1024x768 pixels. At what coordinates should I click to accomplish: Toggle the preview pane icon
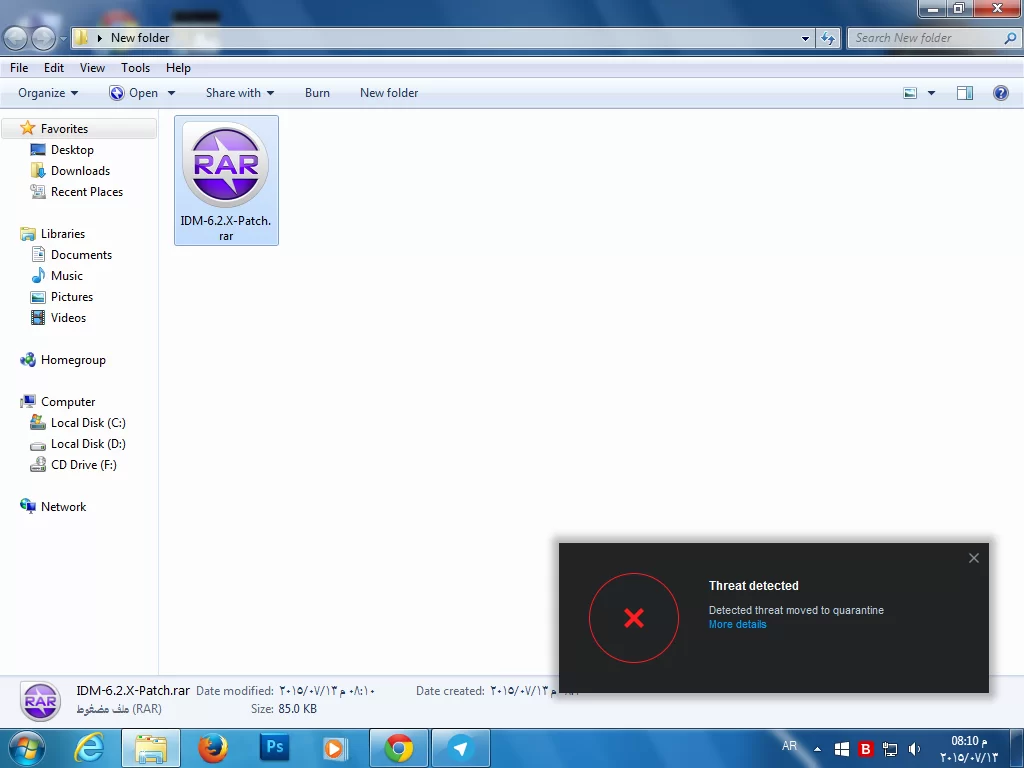[x=965, y=93]
